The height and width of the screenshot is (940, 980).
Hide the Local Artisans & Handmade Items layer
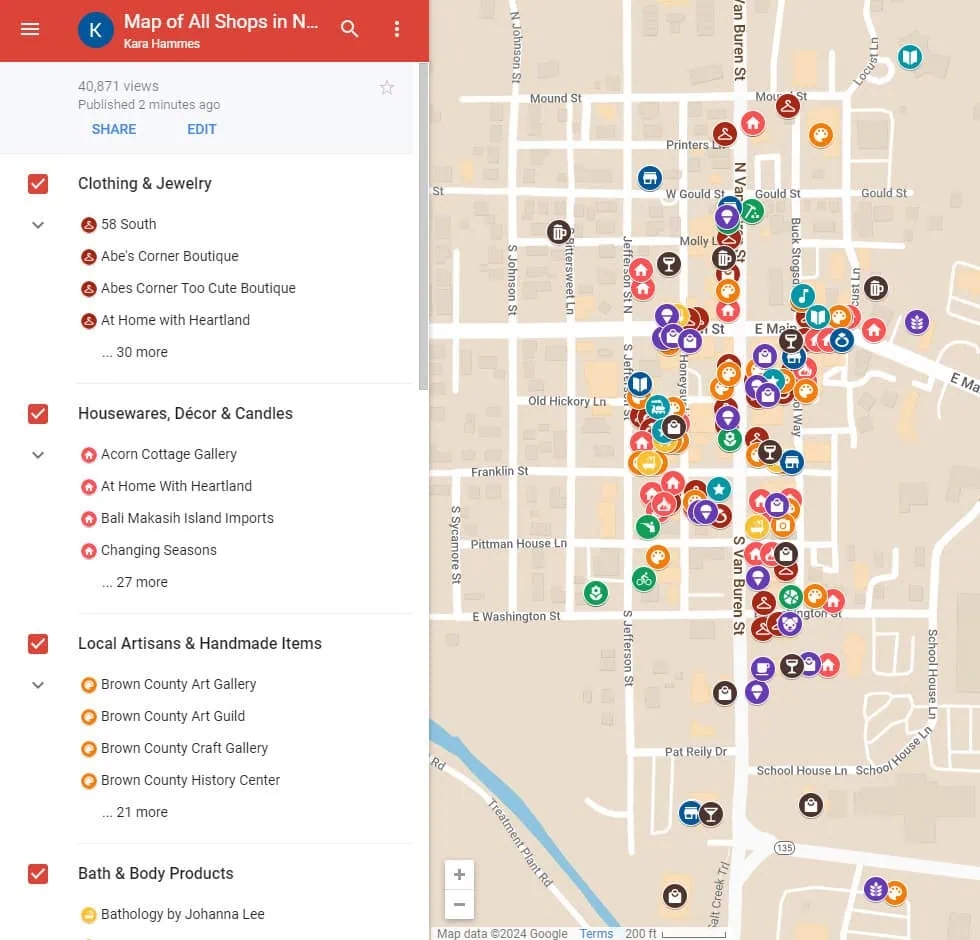click(x=38, y=644)
